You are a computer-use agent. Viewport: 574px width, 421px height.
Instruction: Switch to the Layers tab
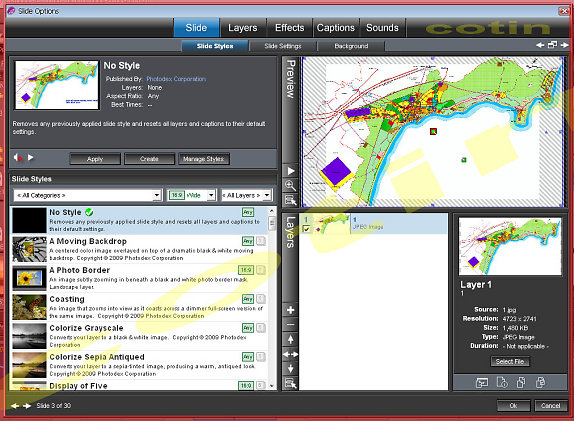(x=243, y=28)
